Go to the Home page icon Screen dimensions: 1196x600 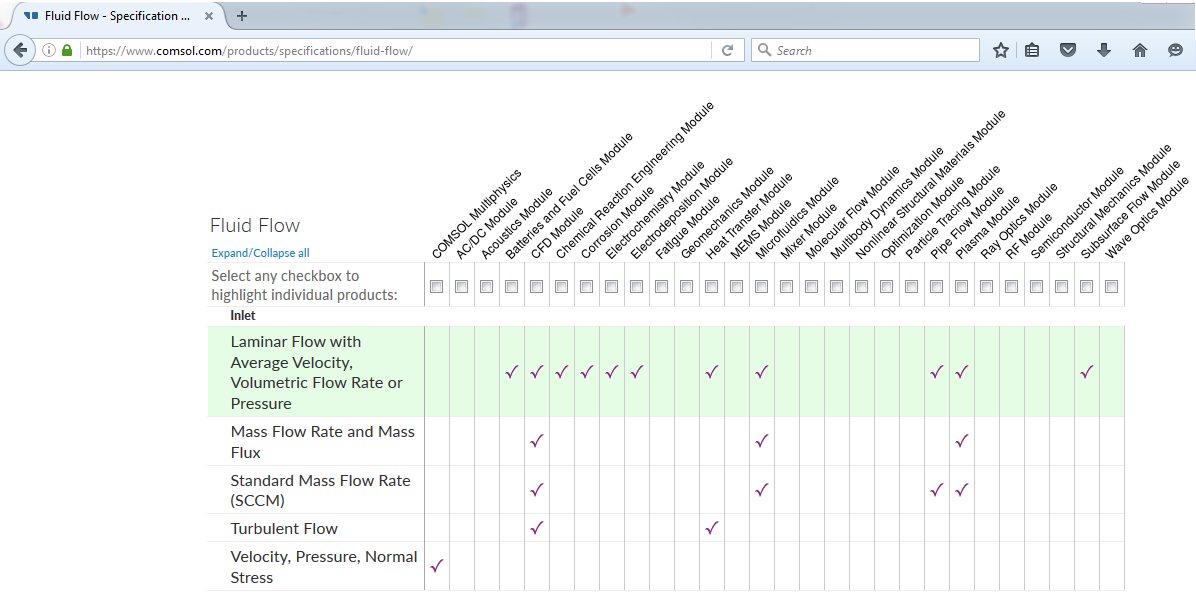tap(1139, 50)
